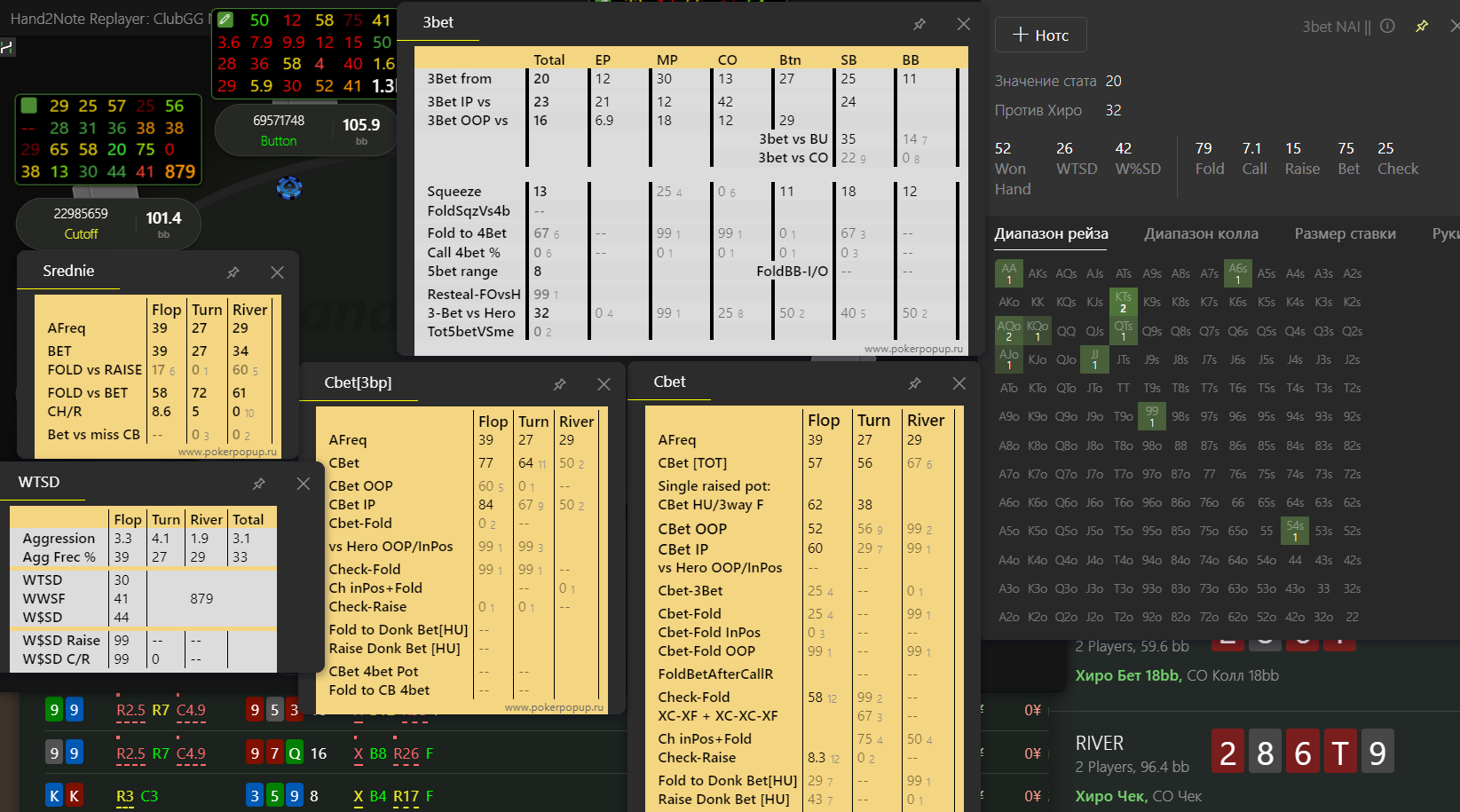Open the Размер ставки tab
This screenshot has width=1460, height=812.
point(1345,233)
